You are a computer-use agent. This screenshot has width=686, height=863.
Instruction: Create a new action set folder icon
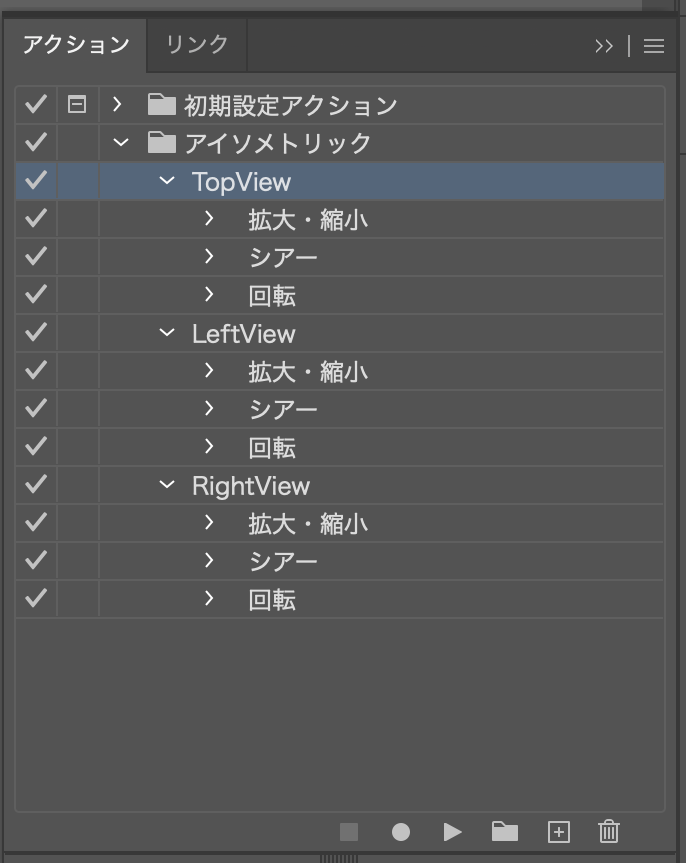(505, 832)
